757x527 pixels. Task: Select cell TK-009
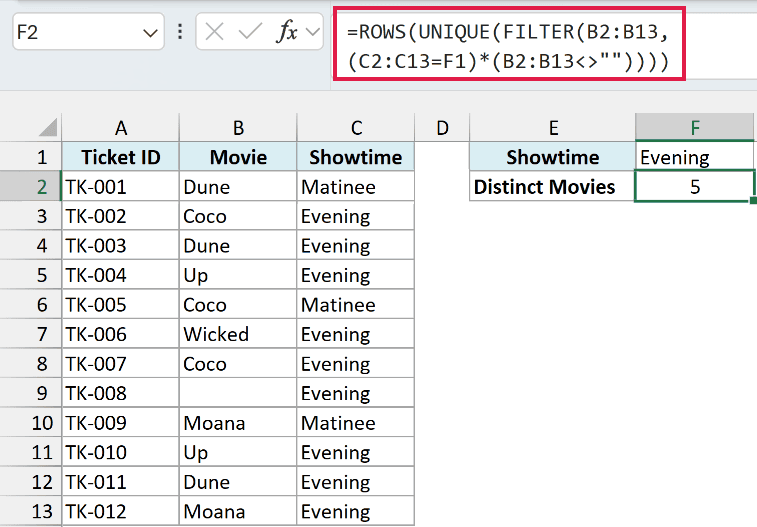(121, 423)
